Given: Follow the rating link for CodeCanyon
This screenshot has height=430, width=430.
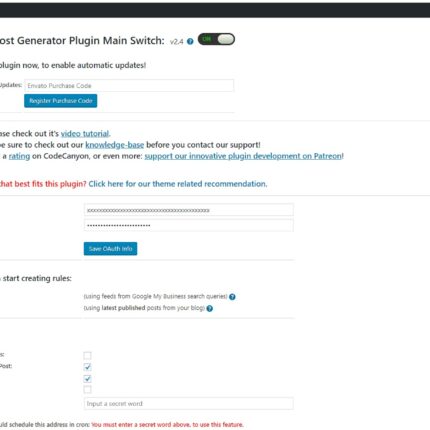Looking at the screenshot, I should [x=19, y=156].
